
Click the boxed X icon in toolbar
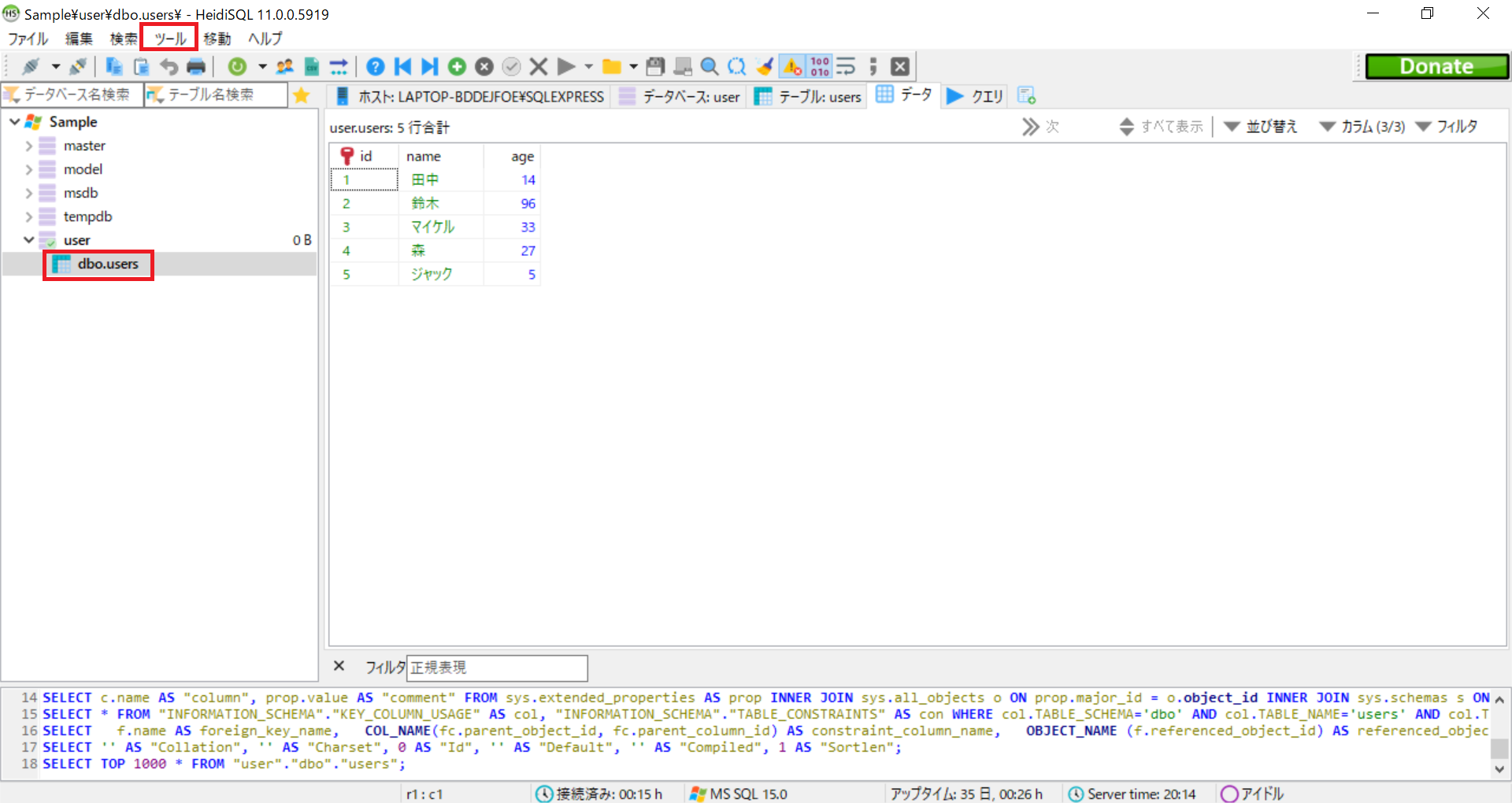click(x=900, y=67)
